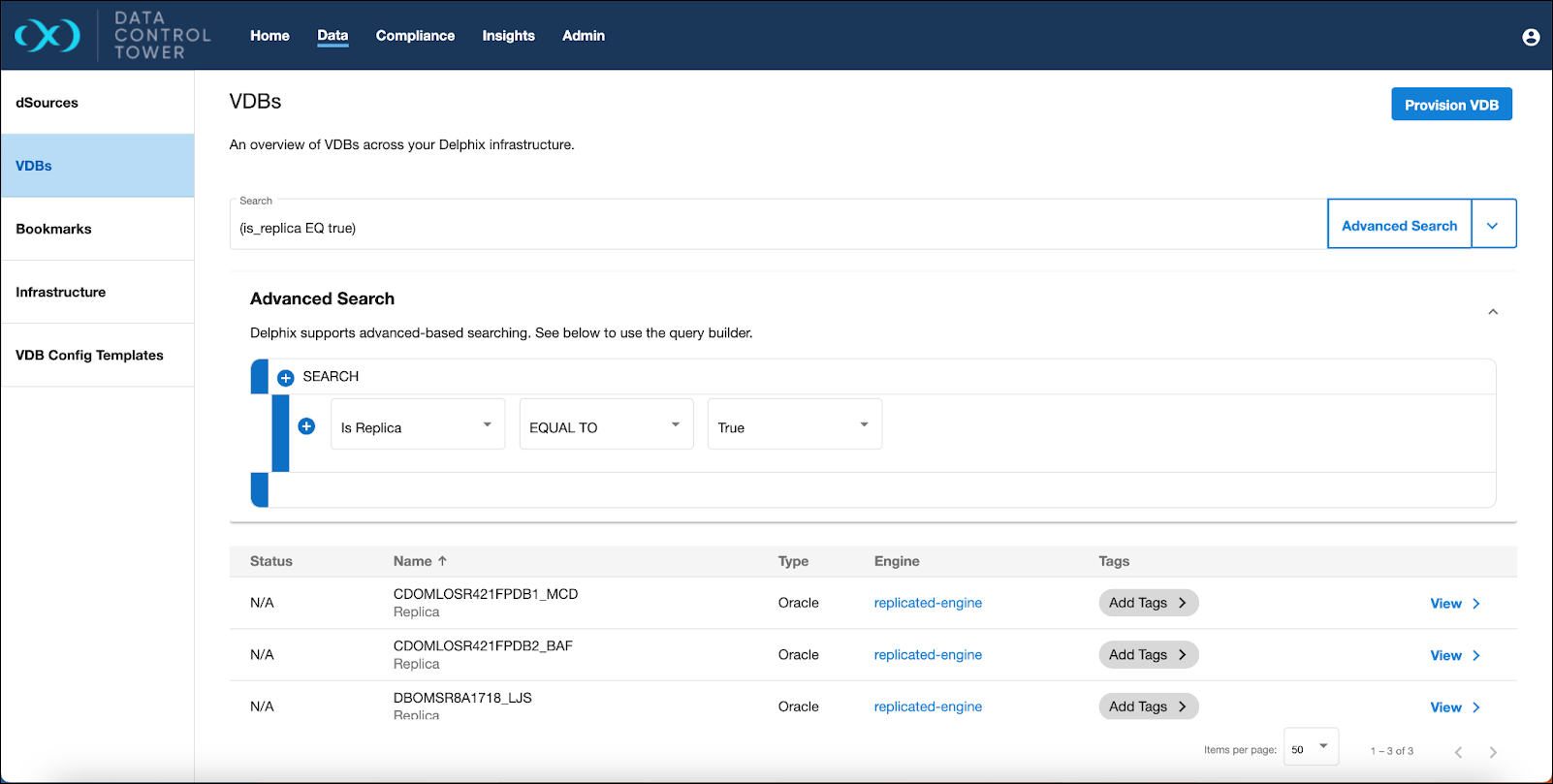Open the Insights menu
Screen dimensions: 1553x784
[508, 36]
